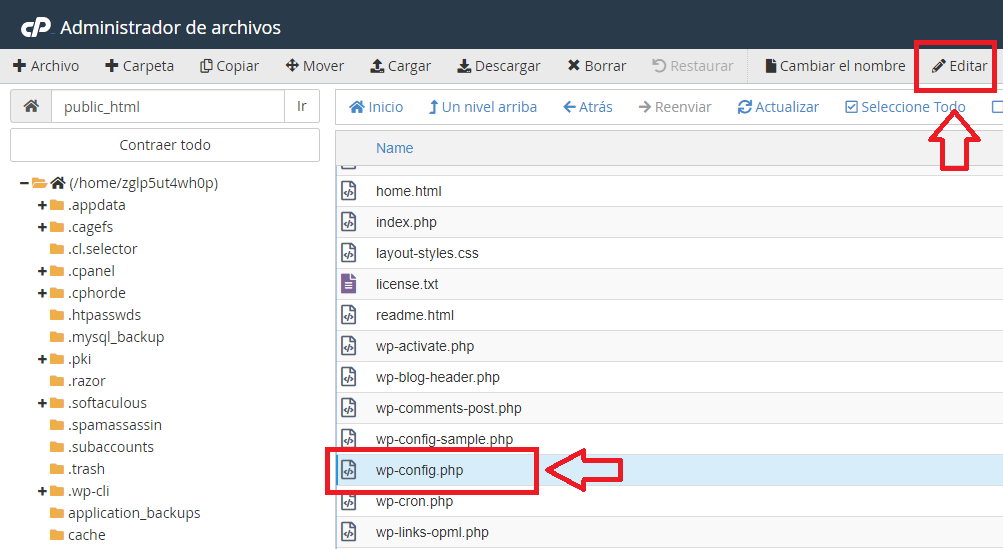Screen dimensions: 1003x549
Task: Click the home icon beside path field
Action: tap(31, 106)
